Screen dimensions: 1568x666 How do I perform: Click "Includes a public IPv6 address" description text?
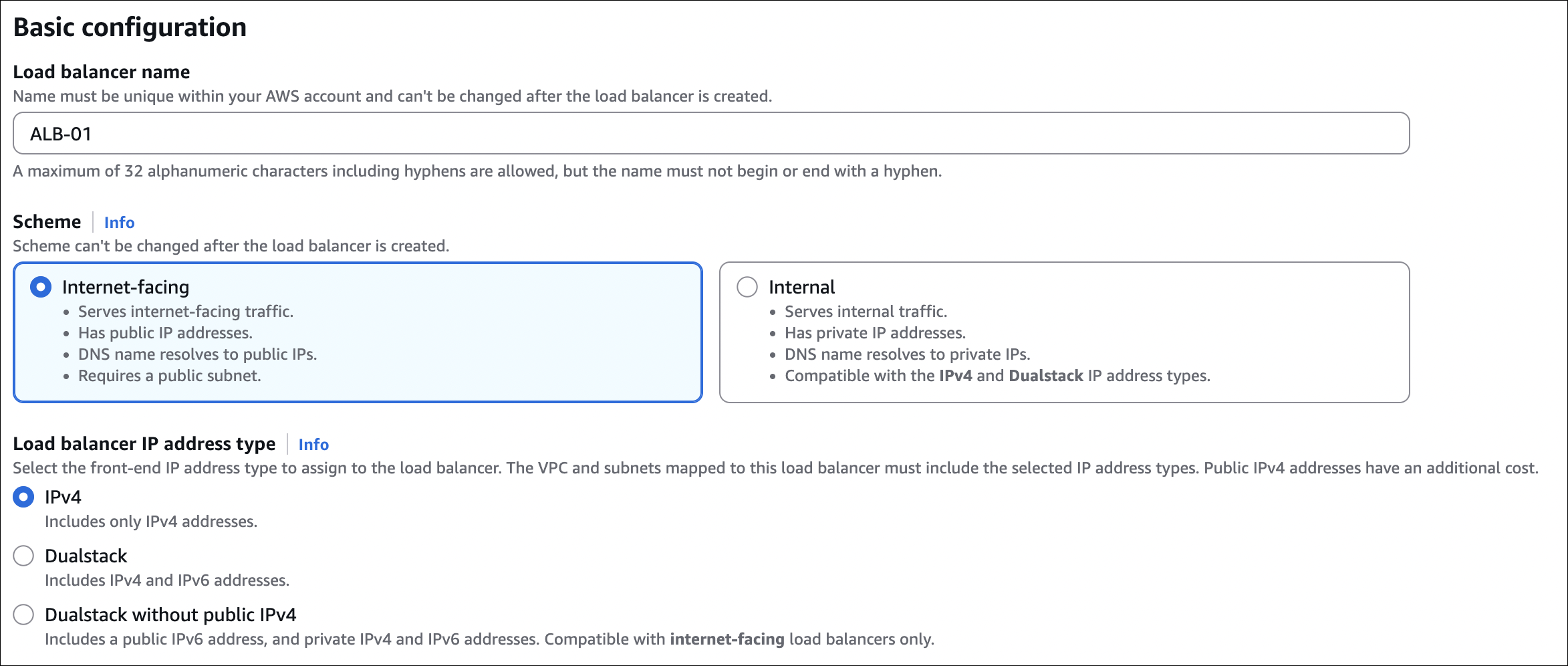click(x=489, y=639)
